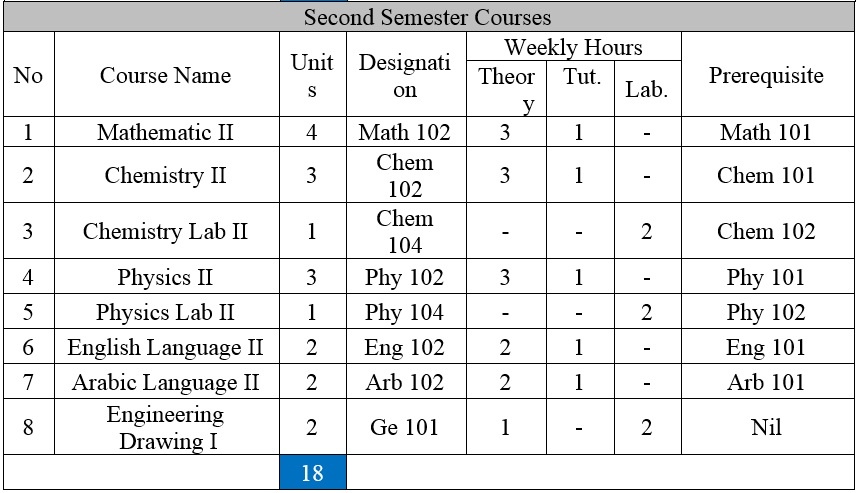The image size is (858, 493).
Task: Click the Prerequisite column header
Action: point(767,74)
